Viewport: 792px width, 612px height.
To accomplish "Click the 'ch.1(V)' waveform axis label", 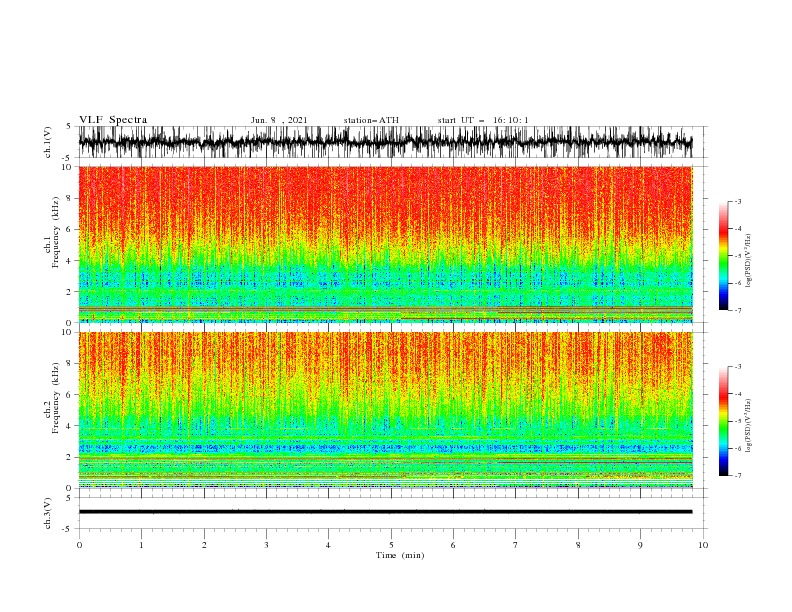I will [48, 142].
